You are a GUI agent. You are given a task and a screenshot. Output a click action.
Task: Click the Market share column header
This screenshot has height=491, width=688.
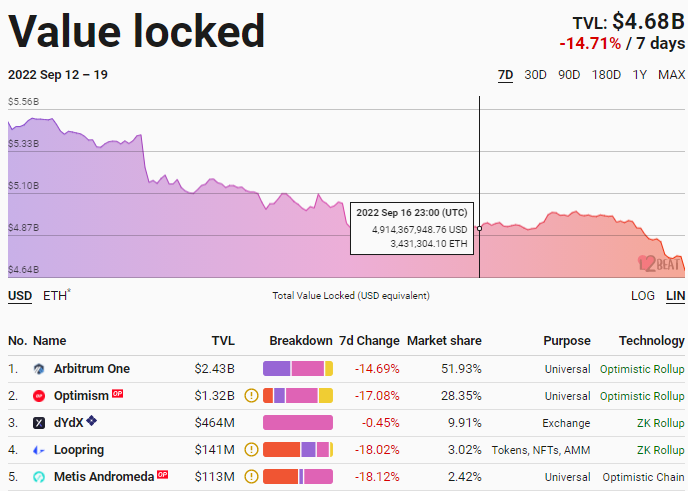[444, 341]
